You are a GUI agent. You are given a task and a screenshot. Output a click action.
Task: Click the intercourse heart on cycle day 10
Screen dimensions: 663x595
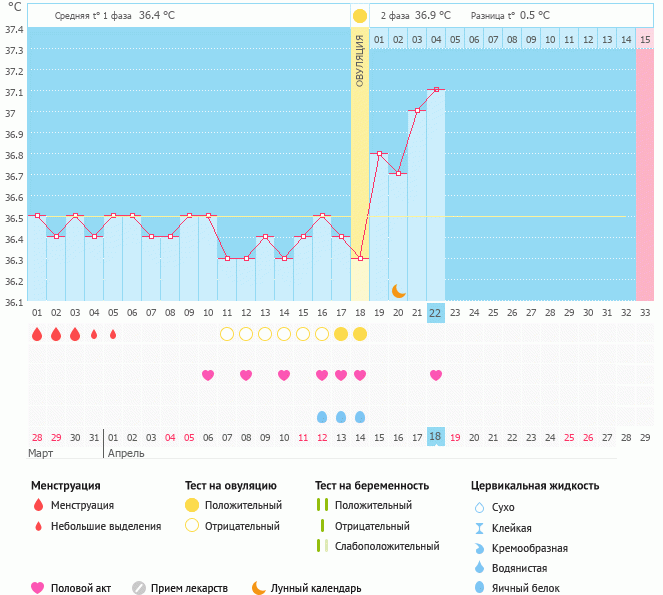pos(208,375)
